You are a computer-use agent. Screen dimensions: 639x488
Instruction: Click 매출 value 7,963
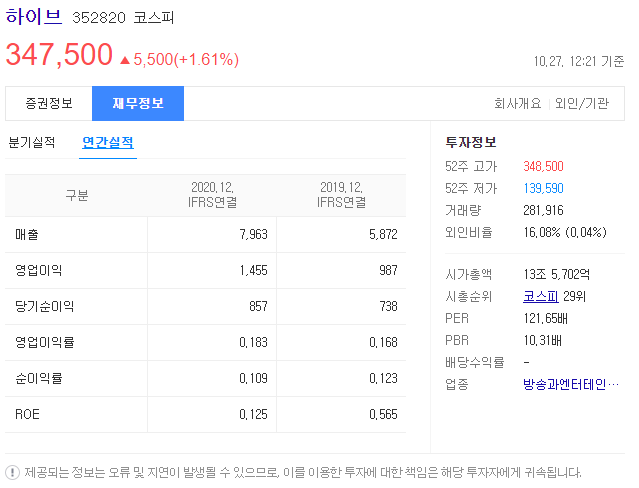(x=253, y=234)
